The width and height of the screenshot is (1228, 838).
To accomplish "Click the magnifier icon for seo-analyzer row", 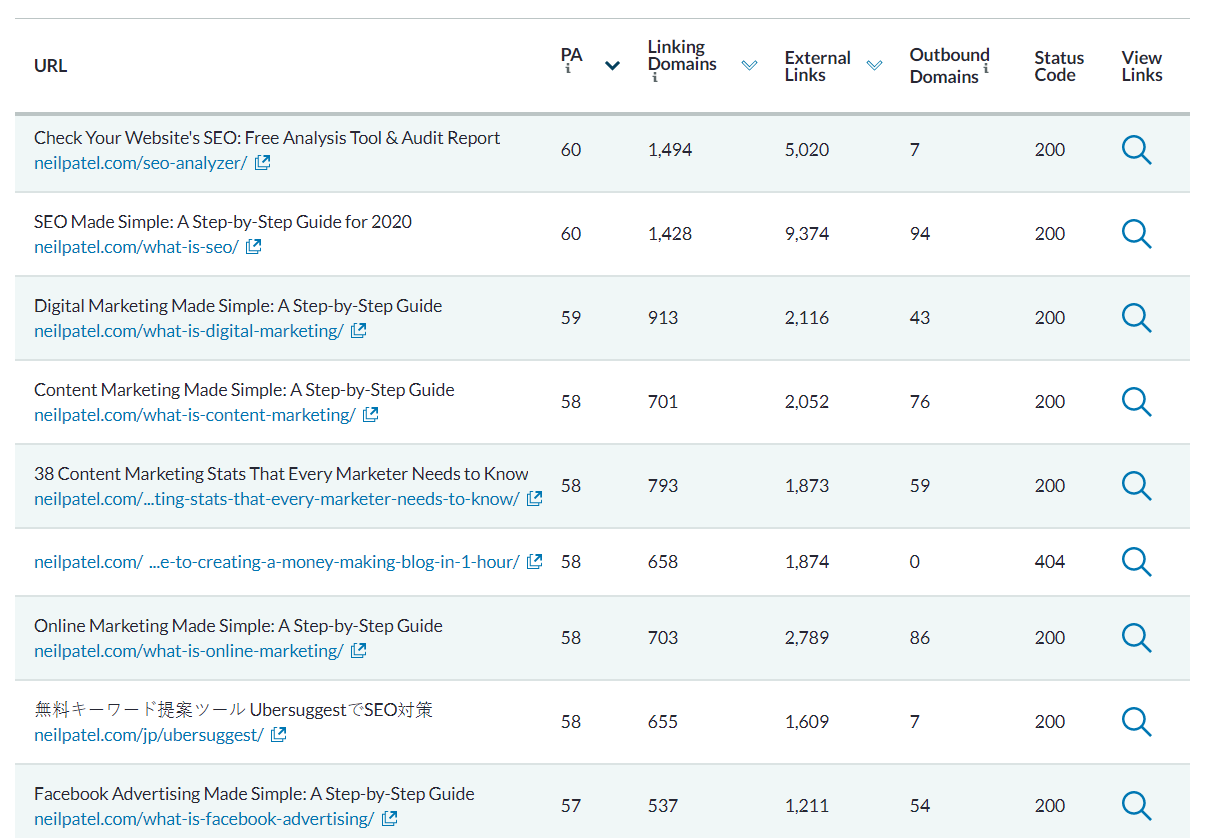I will tap(1136, 150).
